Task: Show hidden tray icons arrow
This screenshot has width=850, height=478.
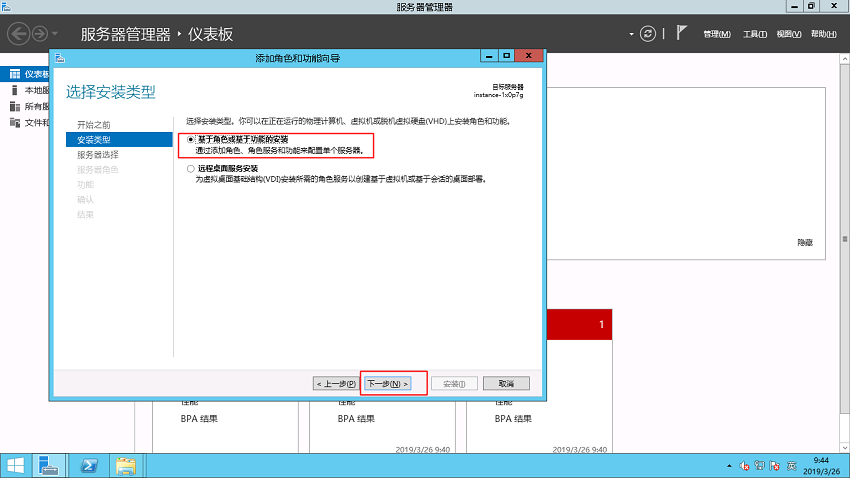Action: point(729,466)
